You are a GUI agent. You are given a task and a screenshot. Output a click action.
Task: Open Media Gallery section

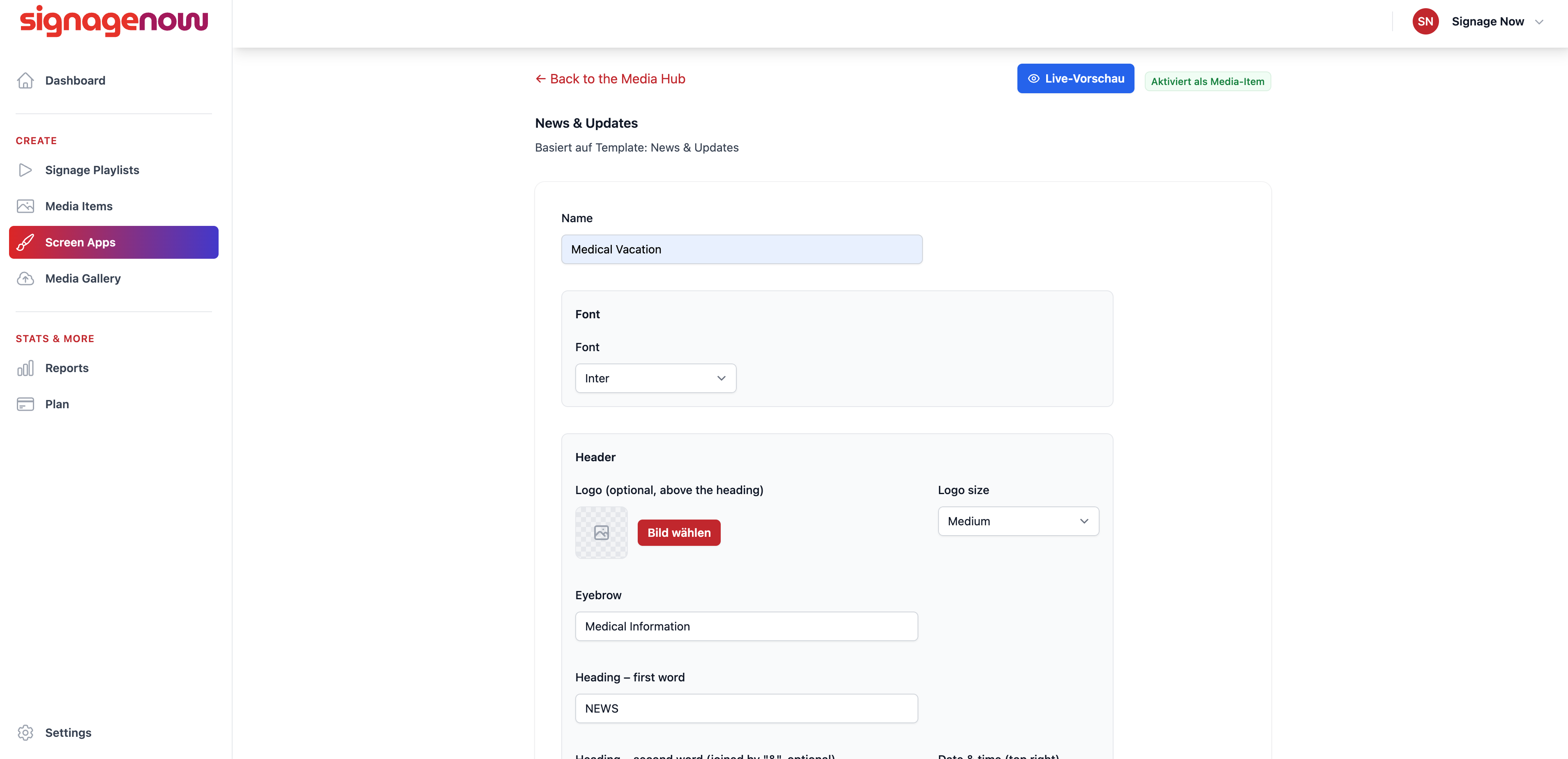(x=114, y=278)
